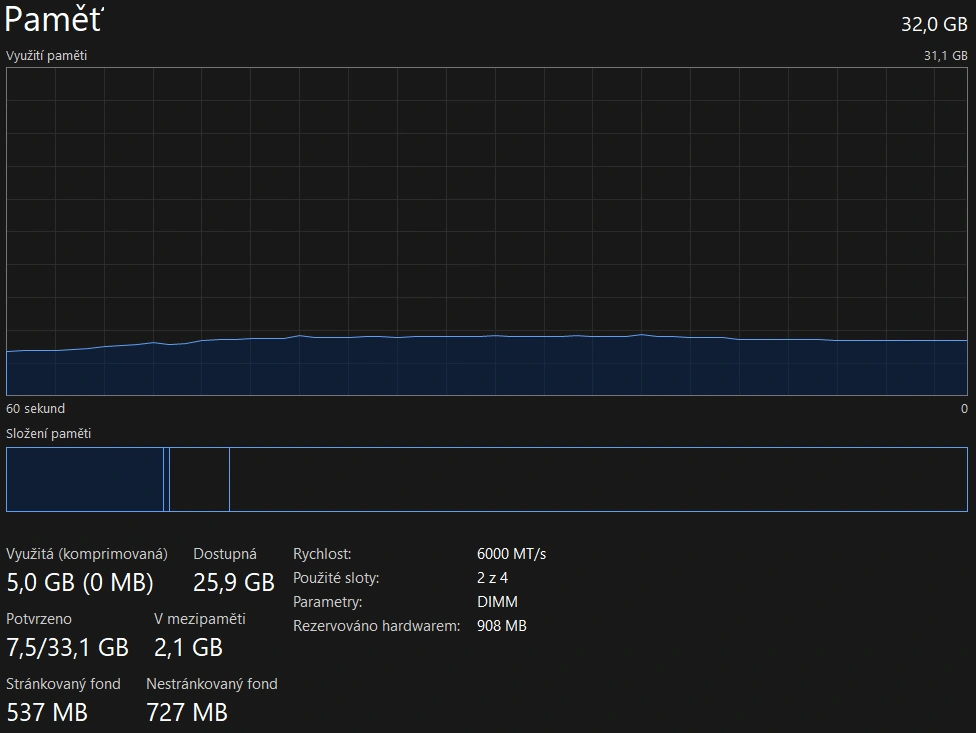The image size is (976, 733).
Task: Click the 537 MB paged pool value
Action: (47, 712)
